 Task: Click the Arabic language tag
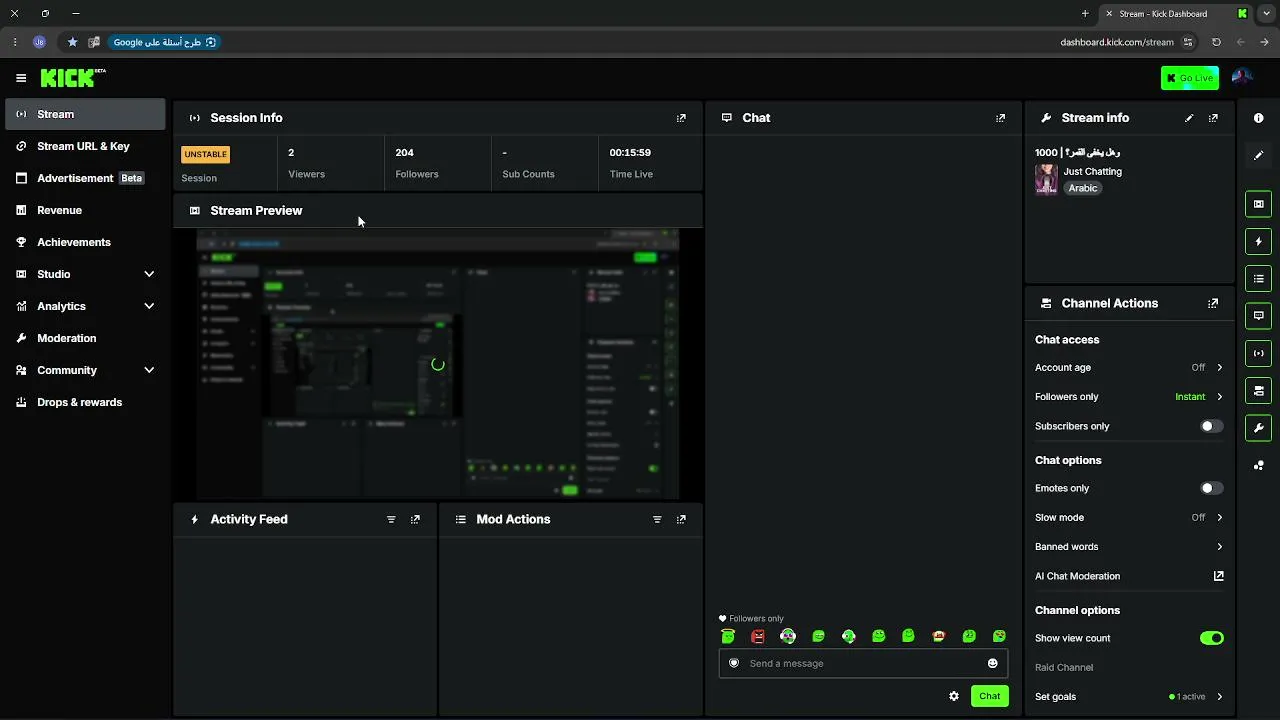[1082, 188]
